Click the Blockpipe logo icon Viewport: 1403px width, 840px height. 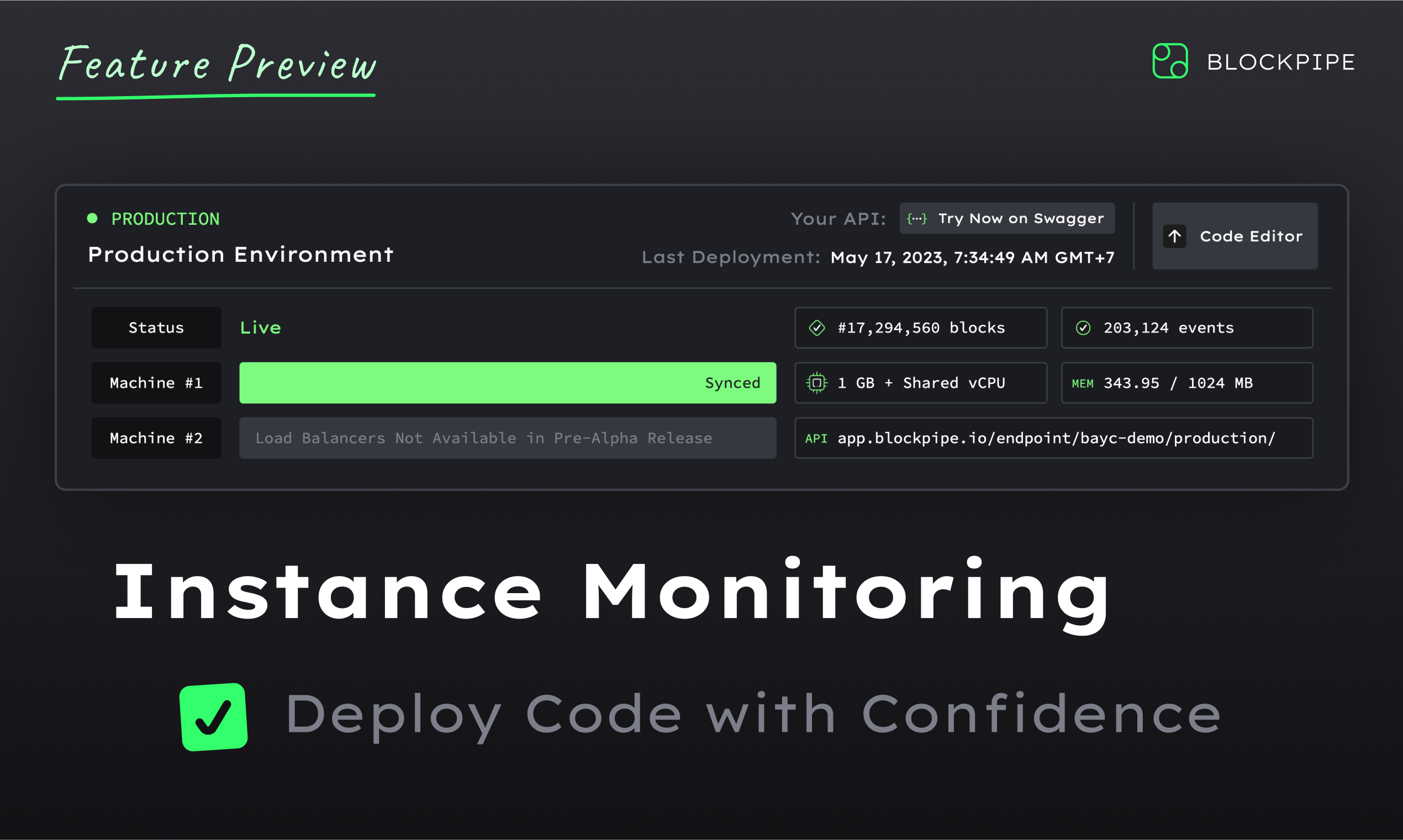tap(1170, 61)
